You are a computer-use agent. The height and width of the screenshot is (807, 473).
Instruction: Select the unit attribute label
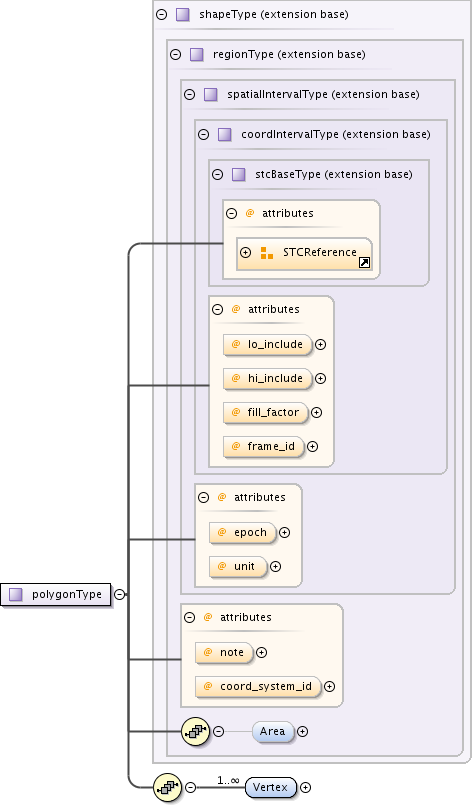(244, 566)
